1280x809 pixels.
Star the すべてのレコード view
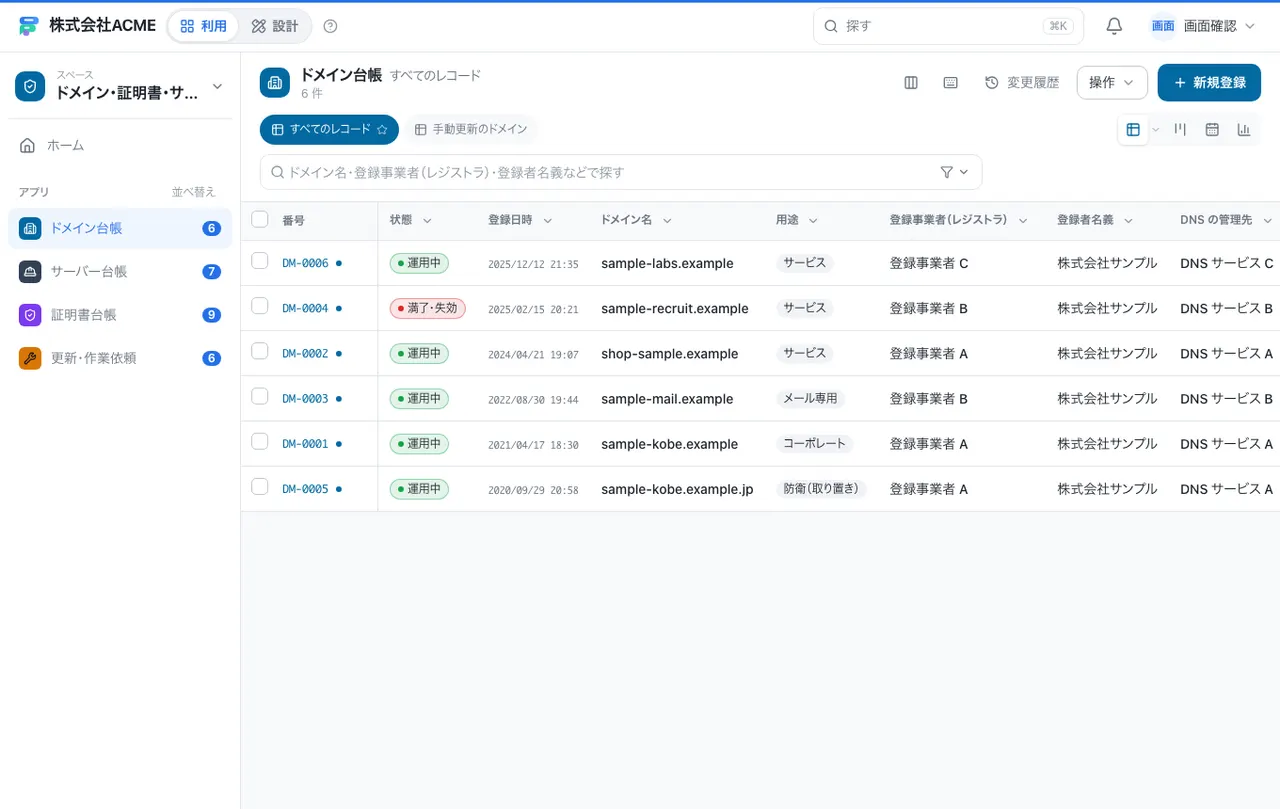[x=382, y=130]
